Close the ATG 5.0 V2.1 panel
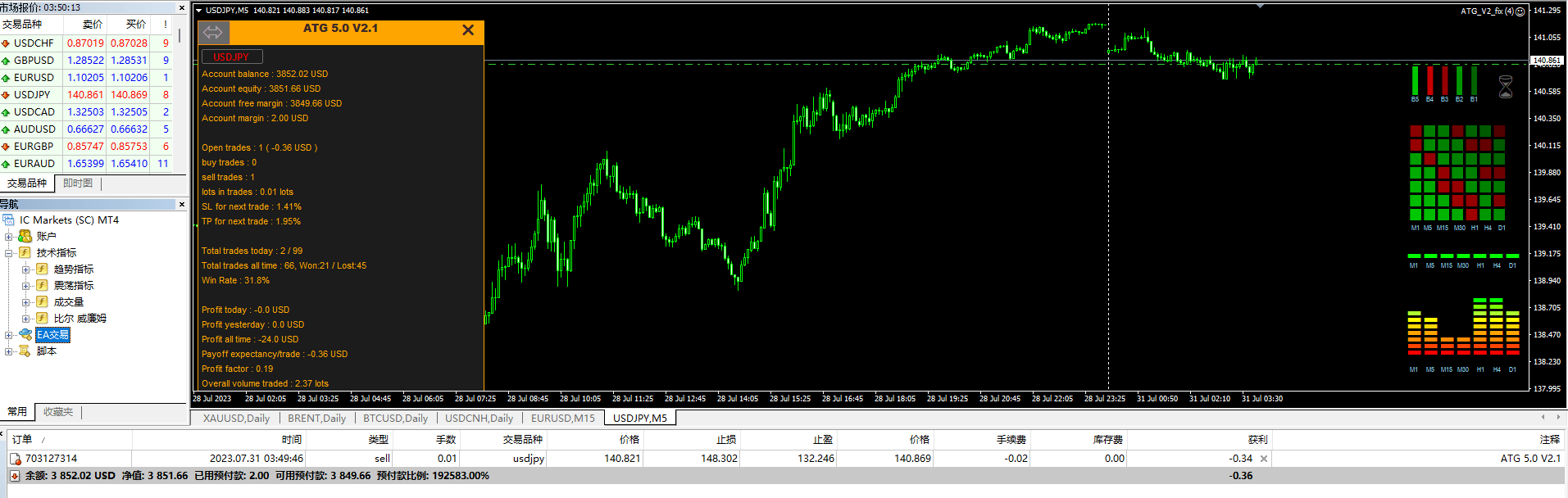The height and width of the screenshot is (498, 1568). coord(468,30)
